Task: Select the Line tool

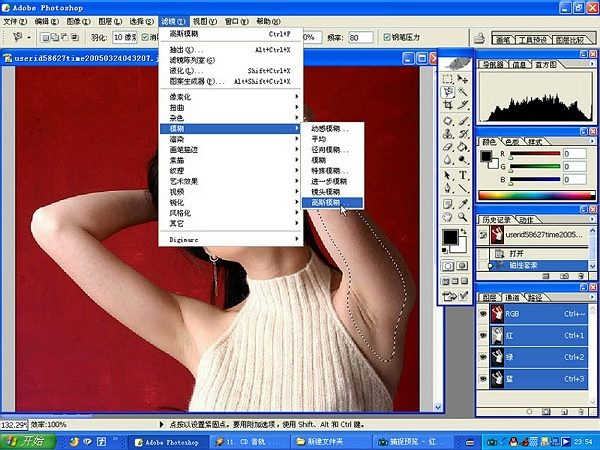Action: click(x=463, y=188)
